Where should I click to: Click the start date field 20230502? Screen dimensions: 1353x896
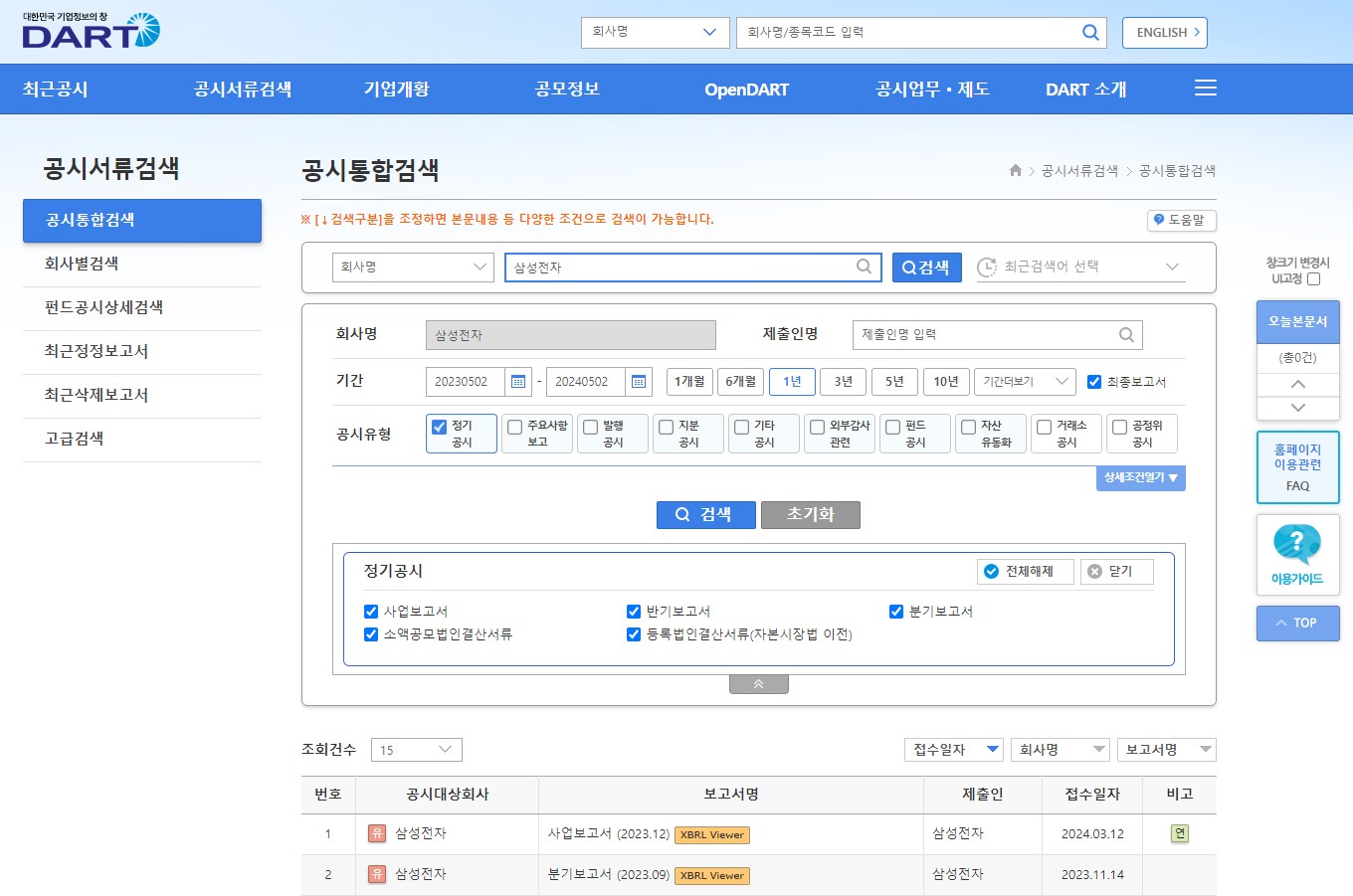click(x=466, y=381)
